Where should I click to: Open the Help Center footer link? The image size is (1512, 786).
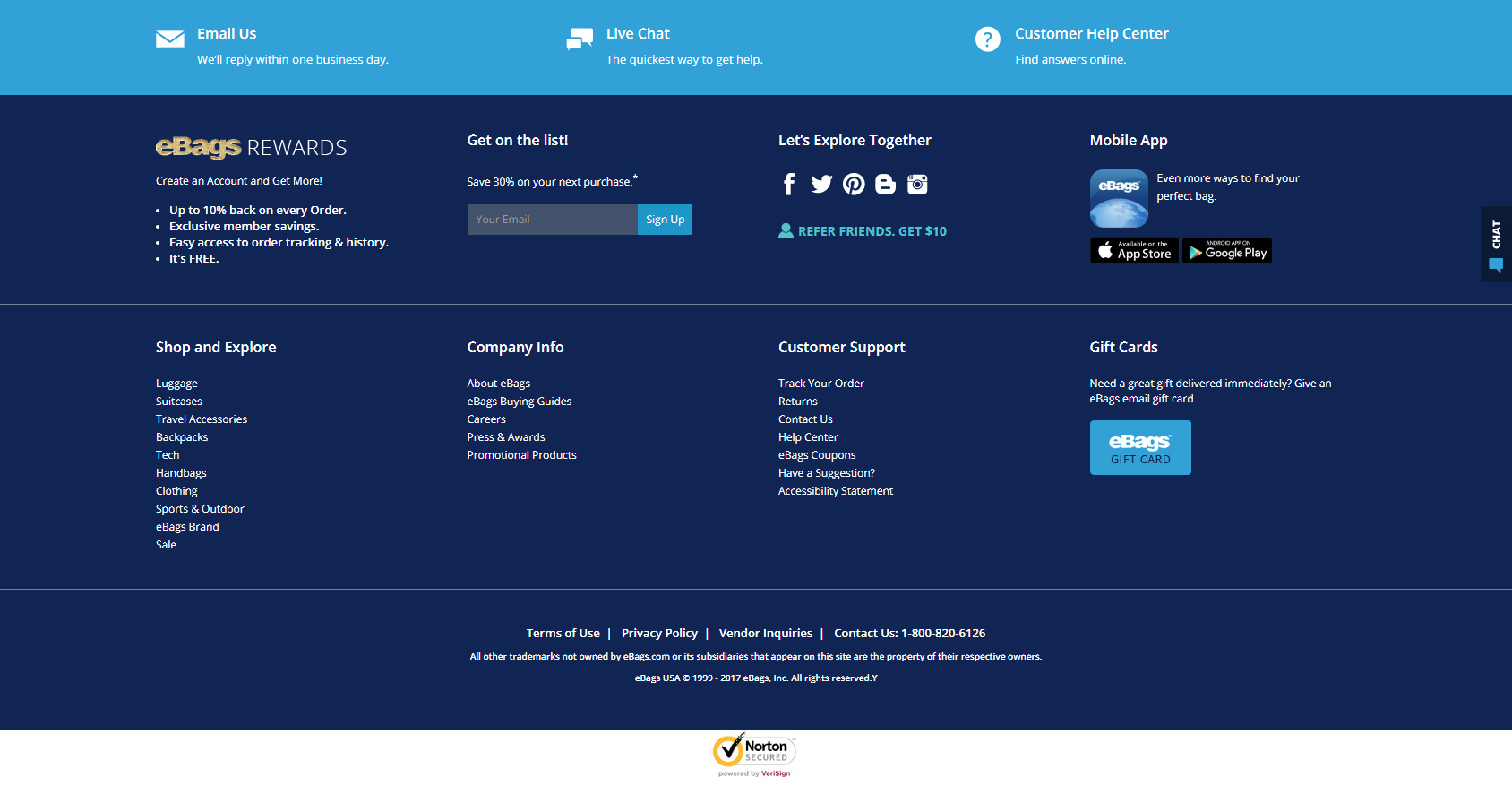pos(808,437)
